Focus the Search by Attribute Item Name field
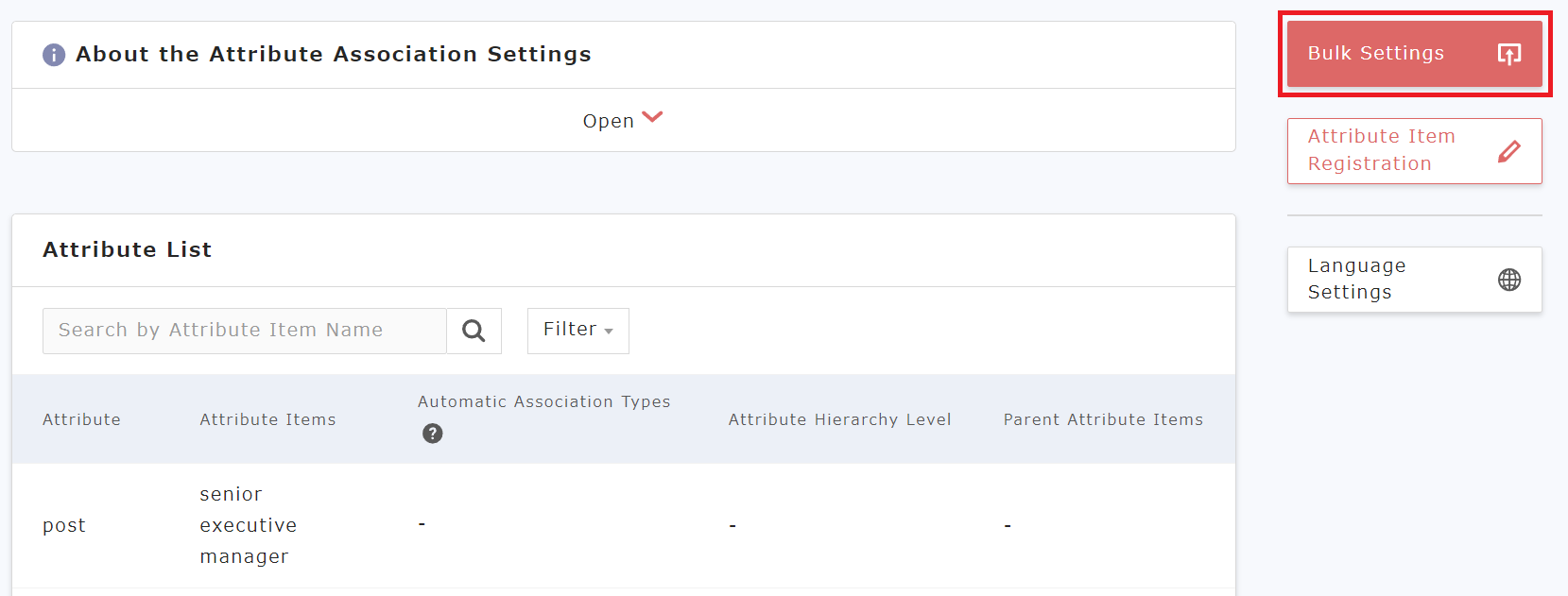 pyautogui.click(x=244, y=331)
